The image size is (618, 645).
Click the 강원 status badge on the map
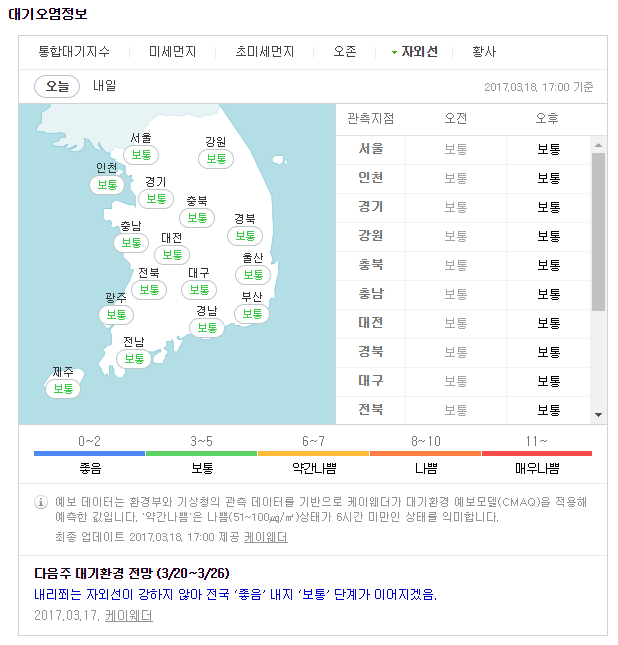click(216, 159)
